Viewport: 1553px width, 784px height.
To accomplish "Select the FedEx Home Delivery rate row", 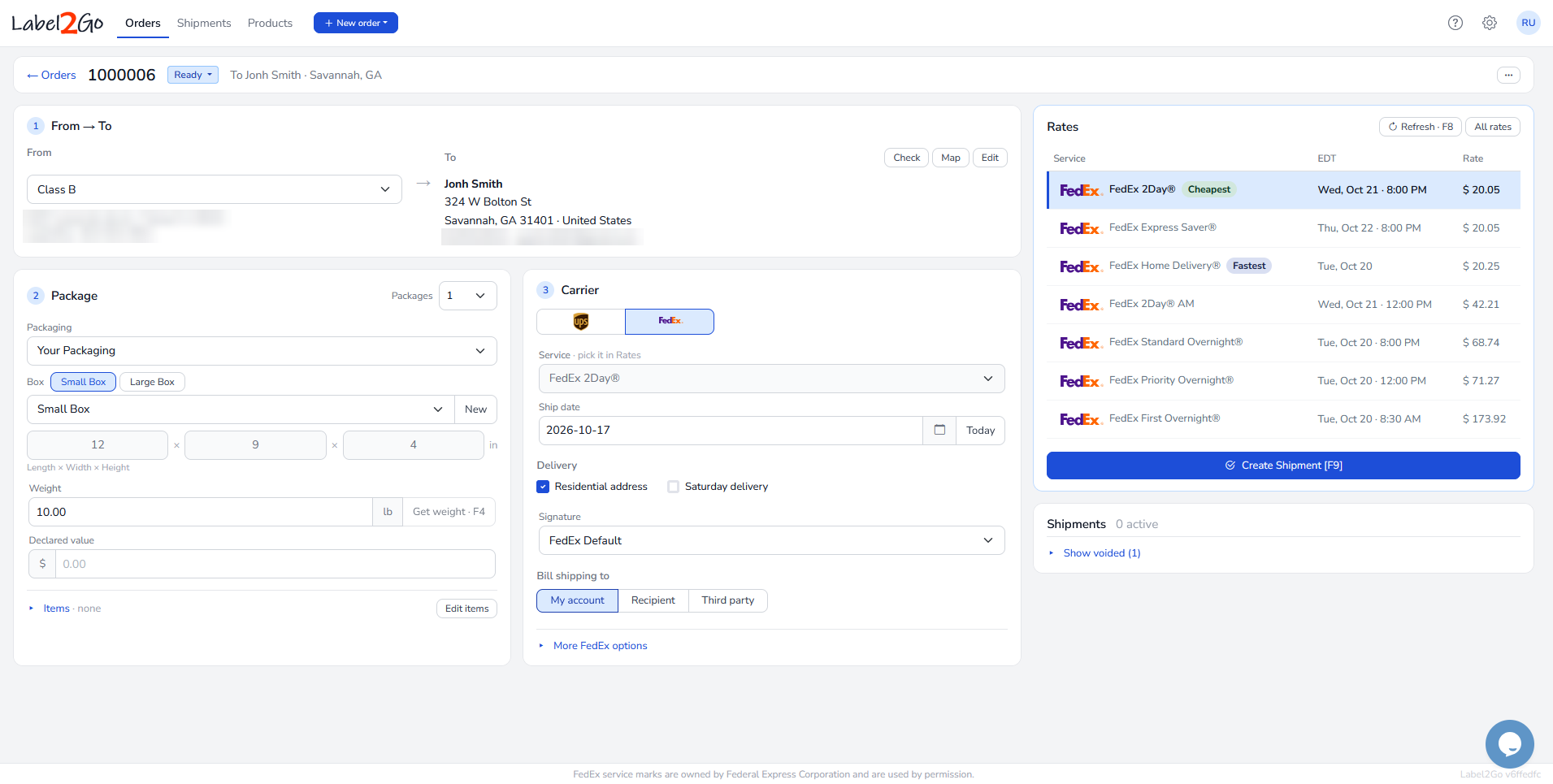I will coord(1283,266).
